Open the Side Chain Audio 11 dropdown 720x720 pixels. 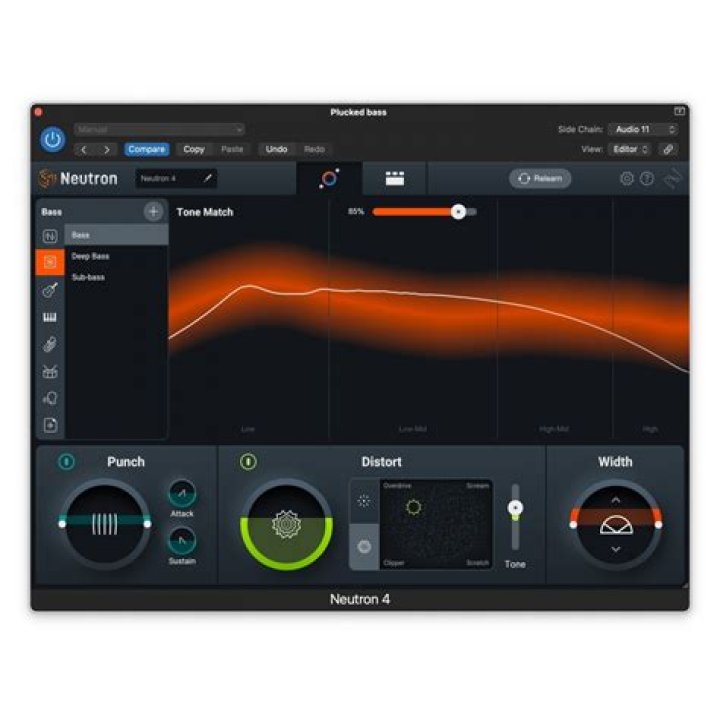click(x=643, y=129)
